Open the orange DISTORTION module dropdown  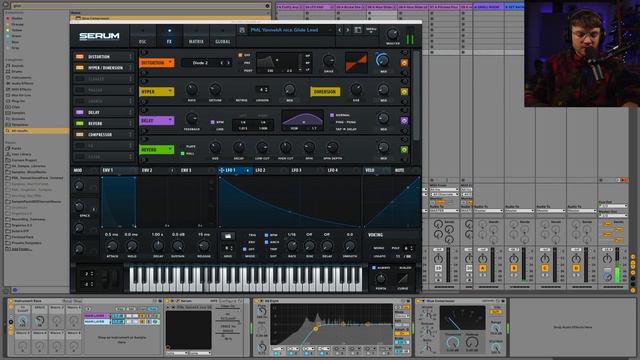(x=157, y=63)
